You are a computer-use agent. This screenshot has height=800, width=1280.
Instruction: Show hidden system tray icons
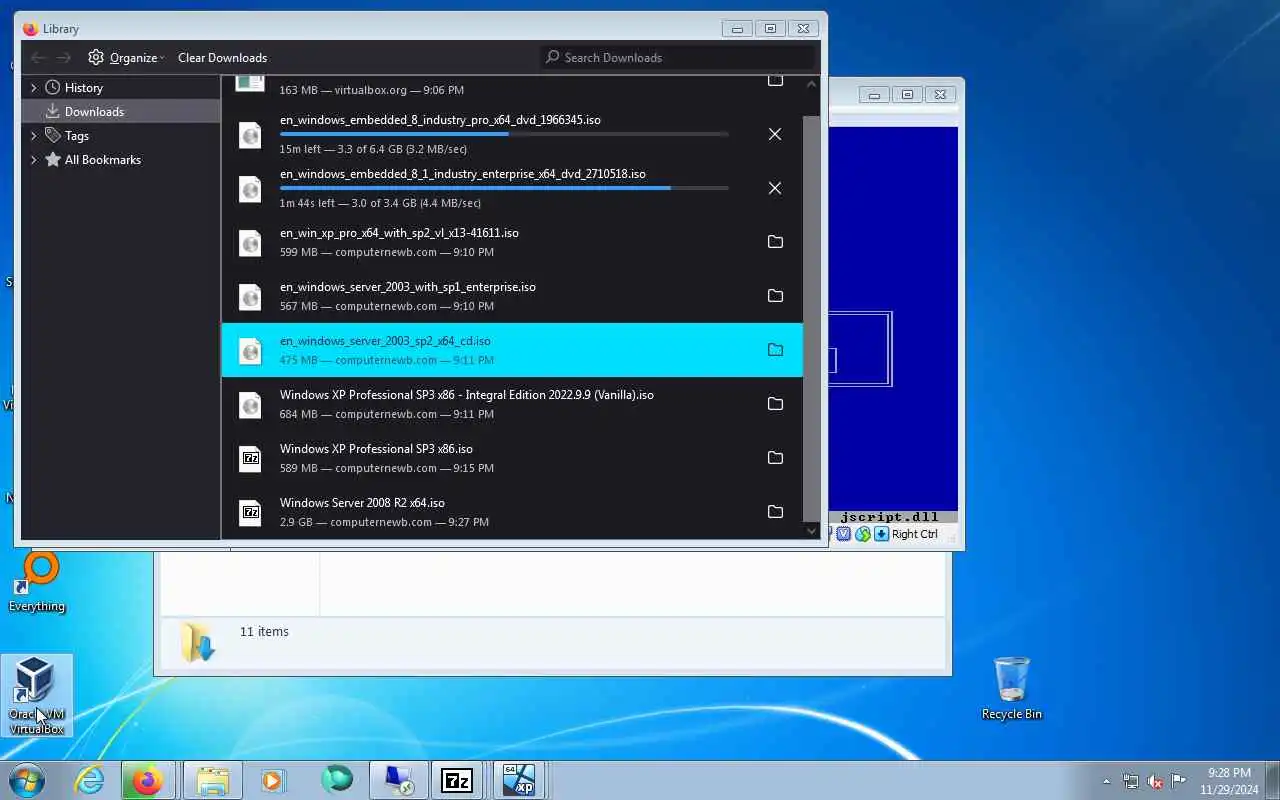pos(1106,781)
